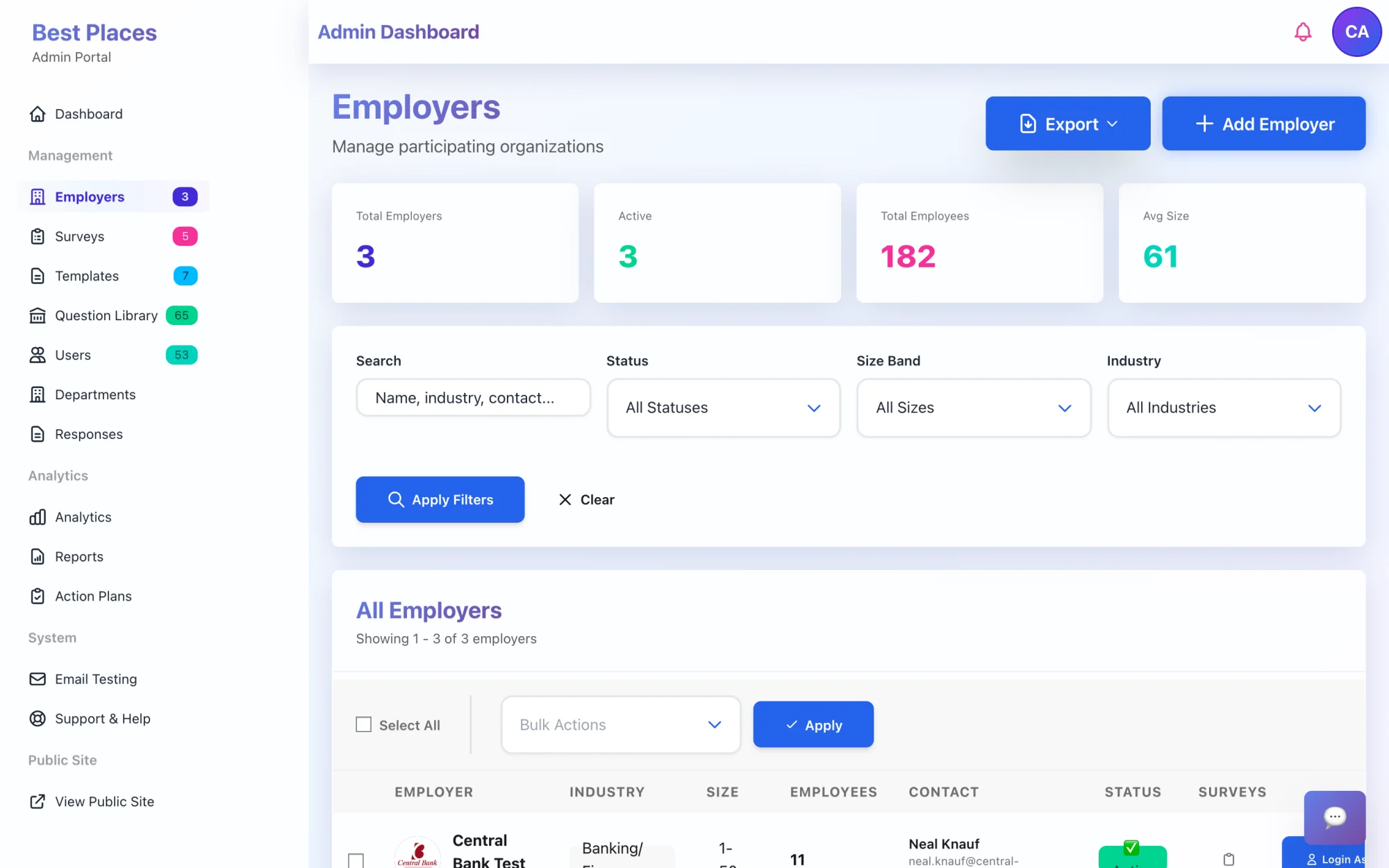This screenshot has height=868, width=1389.
Task: Click the STATUS column header
Action: click(x=1133, y=792)
